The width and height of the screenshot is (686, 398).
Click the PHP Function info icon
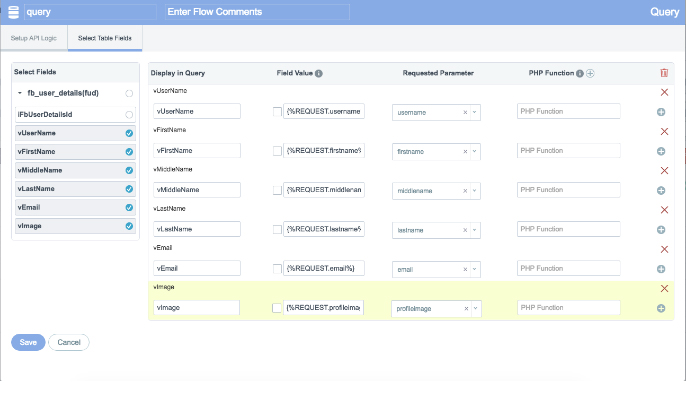click(580, 73)
